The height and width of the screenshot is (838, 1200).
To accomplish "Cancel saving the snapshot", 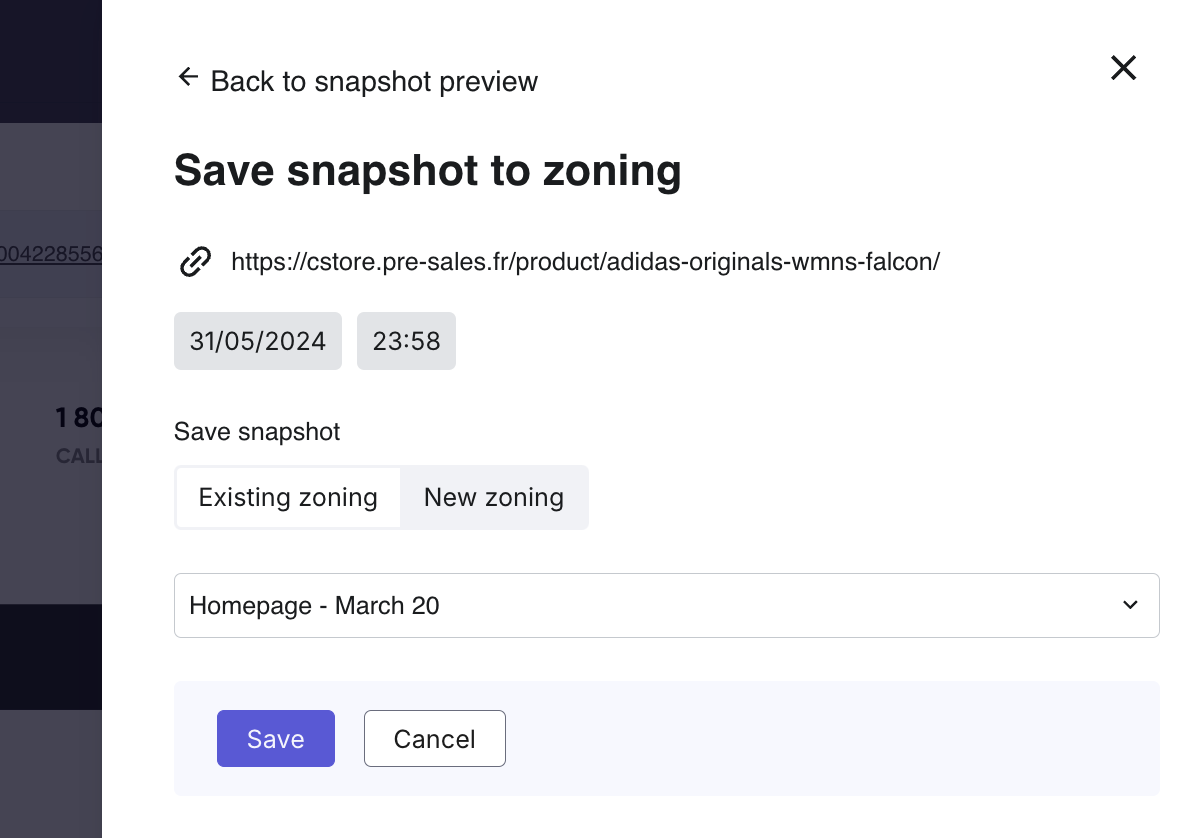I will (435, 739).
